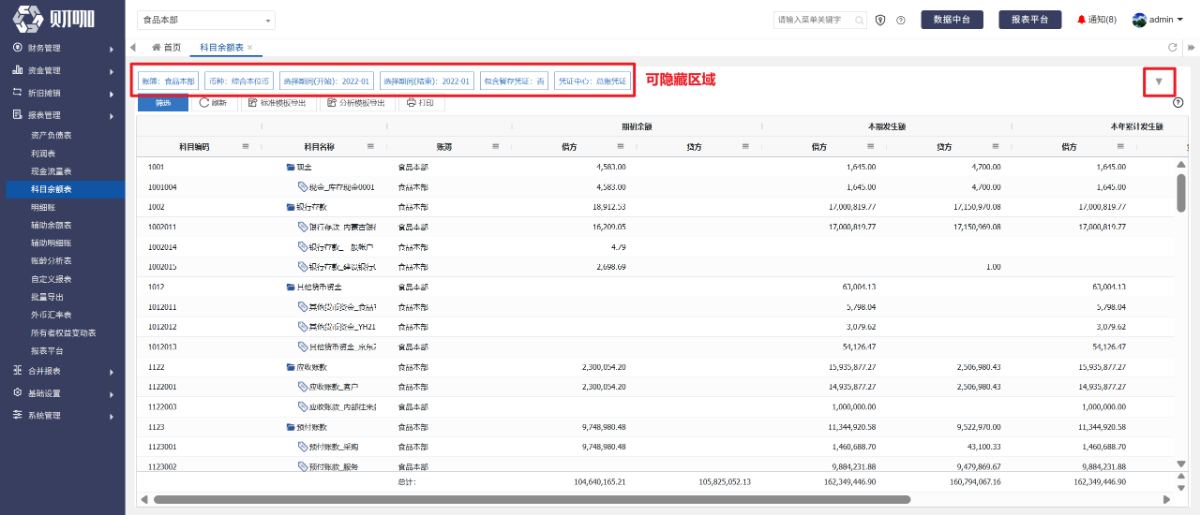Open the 食品本部 organization dropdown
Screen dimensions: 1200x515
point(206,20)
